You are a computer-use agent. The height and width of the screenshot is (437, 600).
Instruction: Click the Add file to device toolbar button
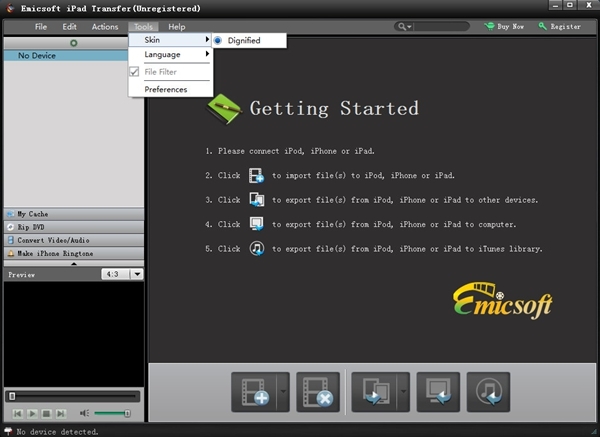[x=254, y=392]
